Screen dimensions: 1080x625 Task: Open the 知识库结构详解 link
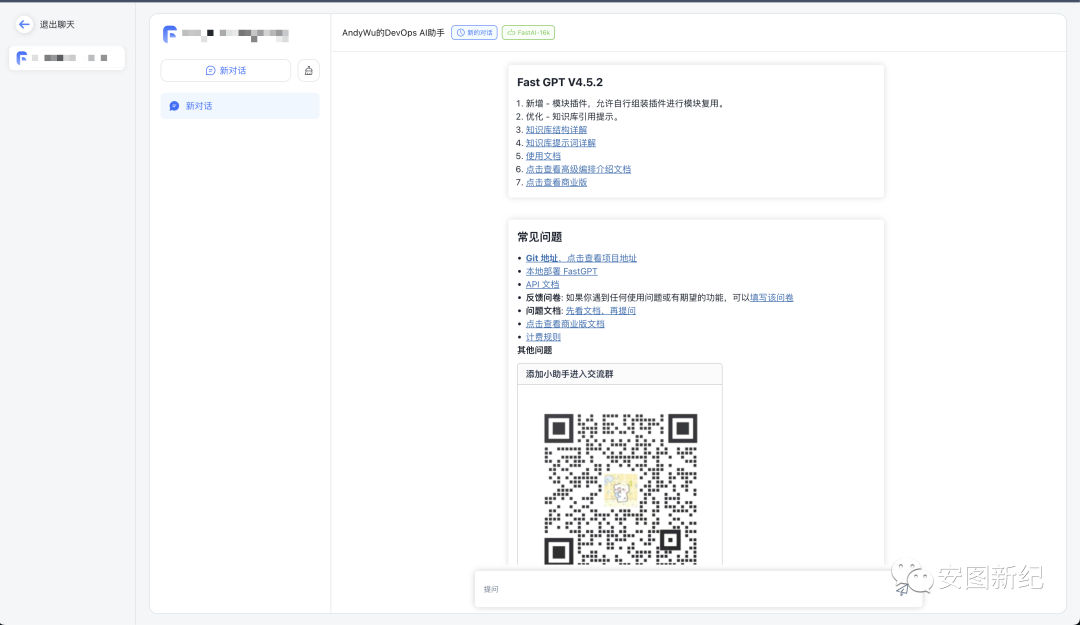556,130
